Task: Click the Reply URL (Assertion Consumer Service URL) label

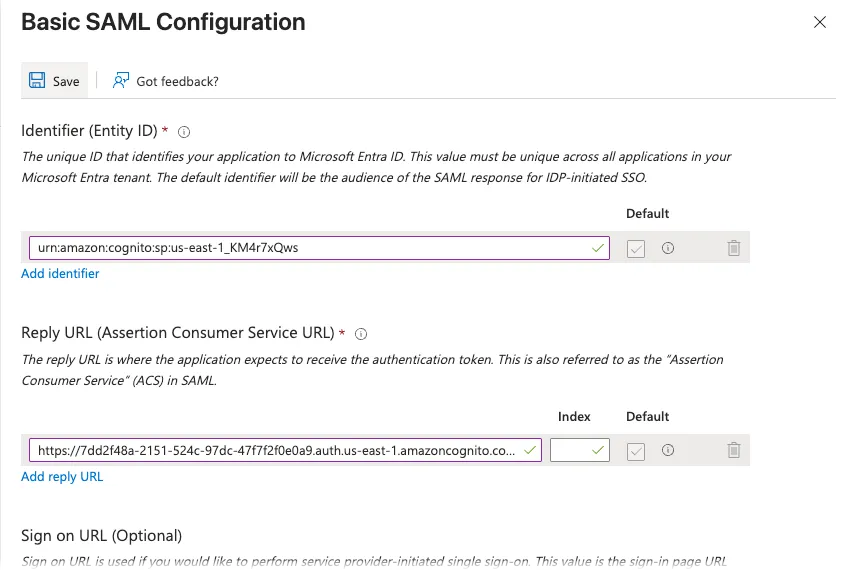Action: (178, 333)
